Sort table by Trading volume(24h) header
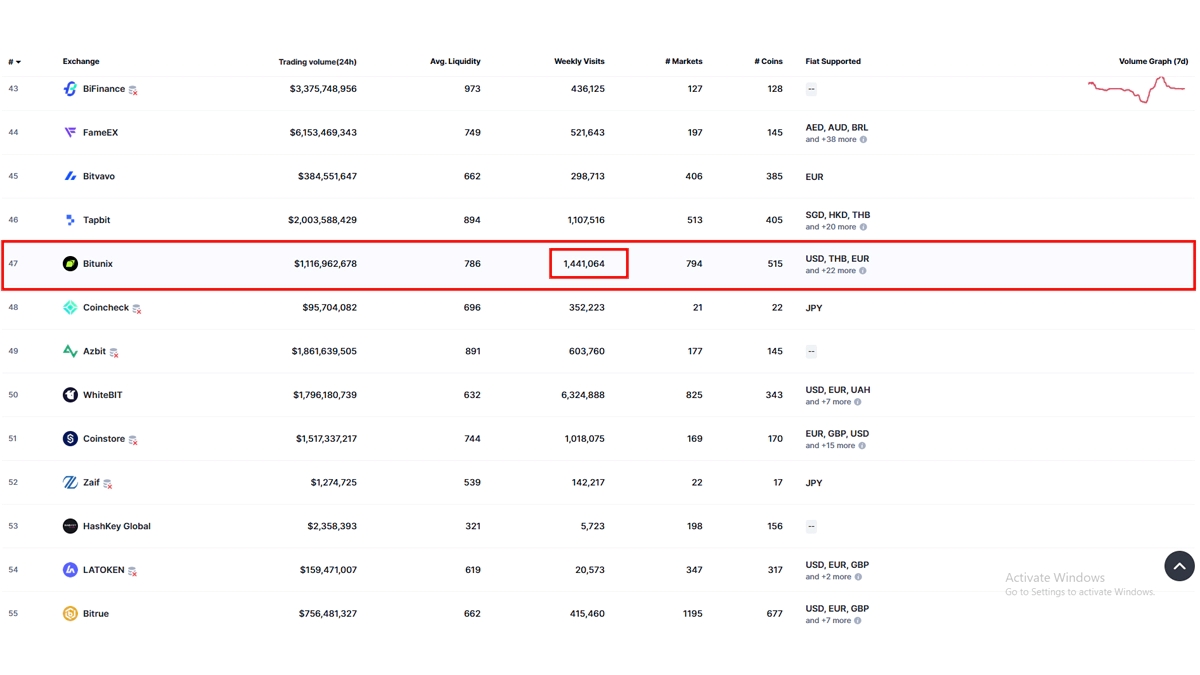1200x675 pixels. (317, 62)
